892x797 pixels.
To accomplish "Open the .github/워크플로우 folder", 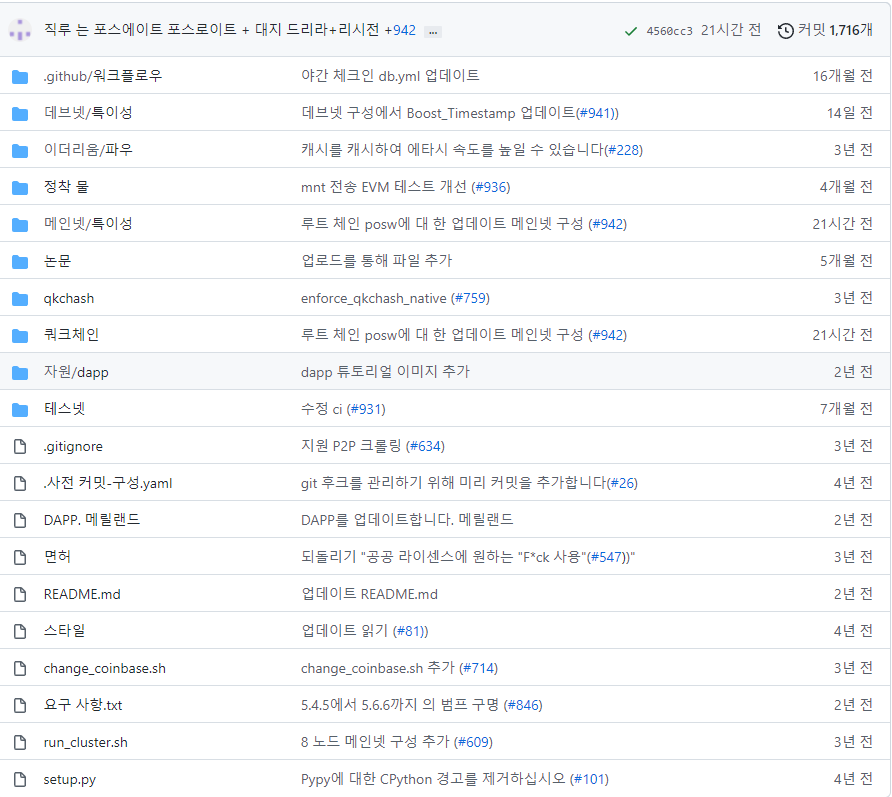I will click(x=103, y=76).
